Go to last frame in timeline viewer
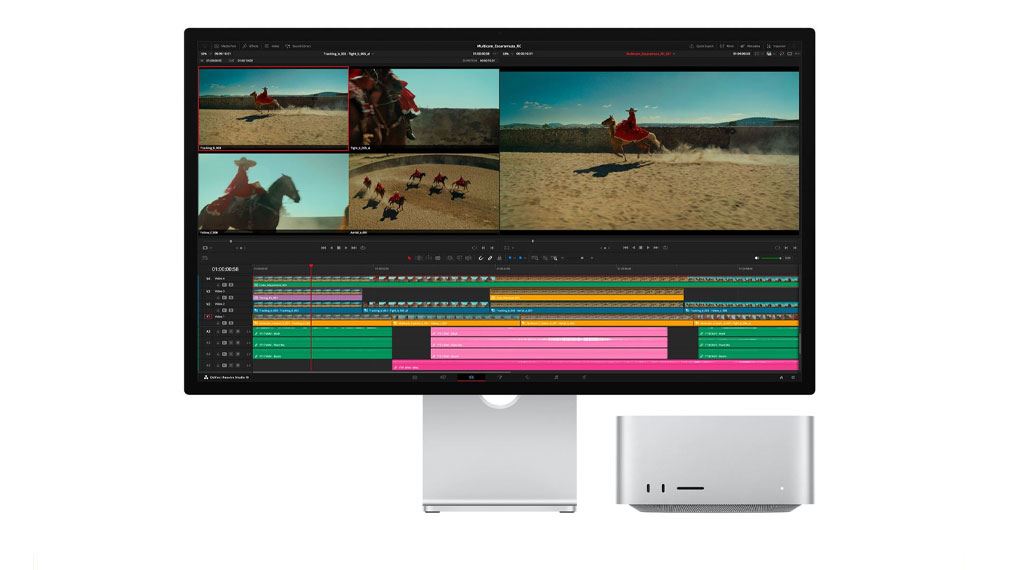The image size is (1020, 570). click(656, 248)
